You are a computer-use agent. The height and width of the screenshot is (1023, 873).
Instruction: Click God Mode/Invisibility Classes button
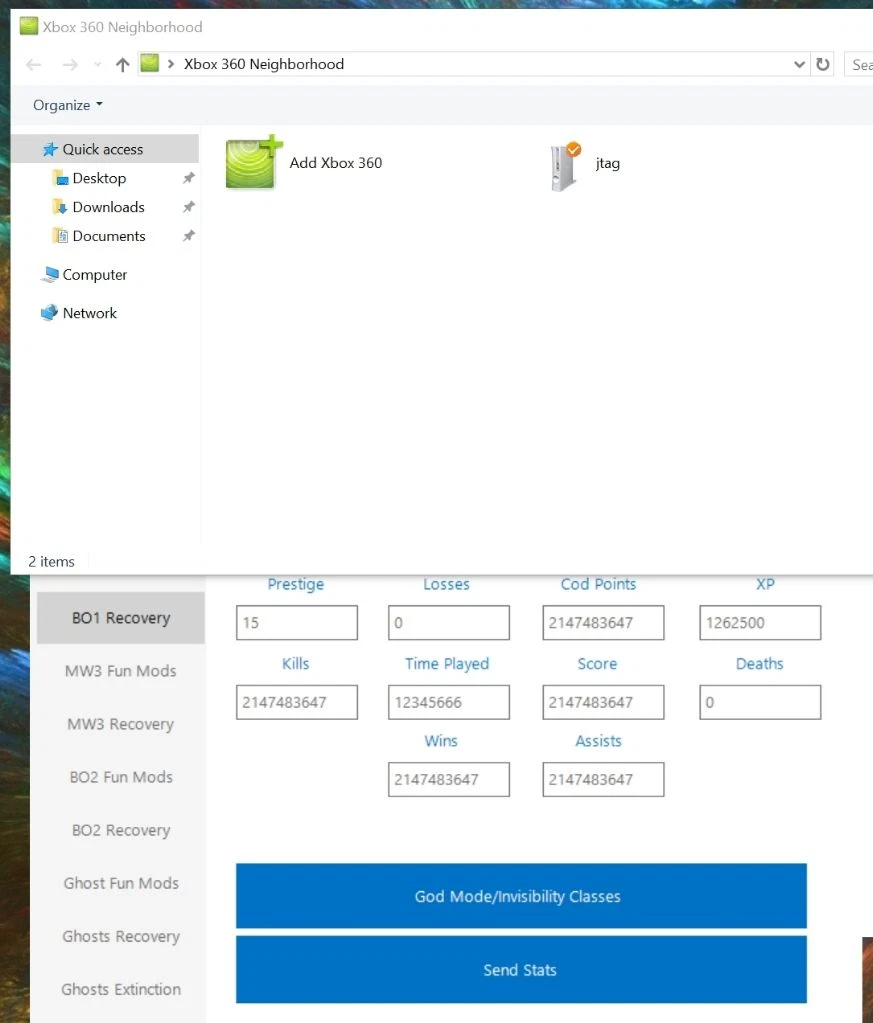(521, 896)
